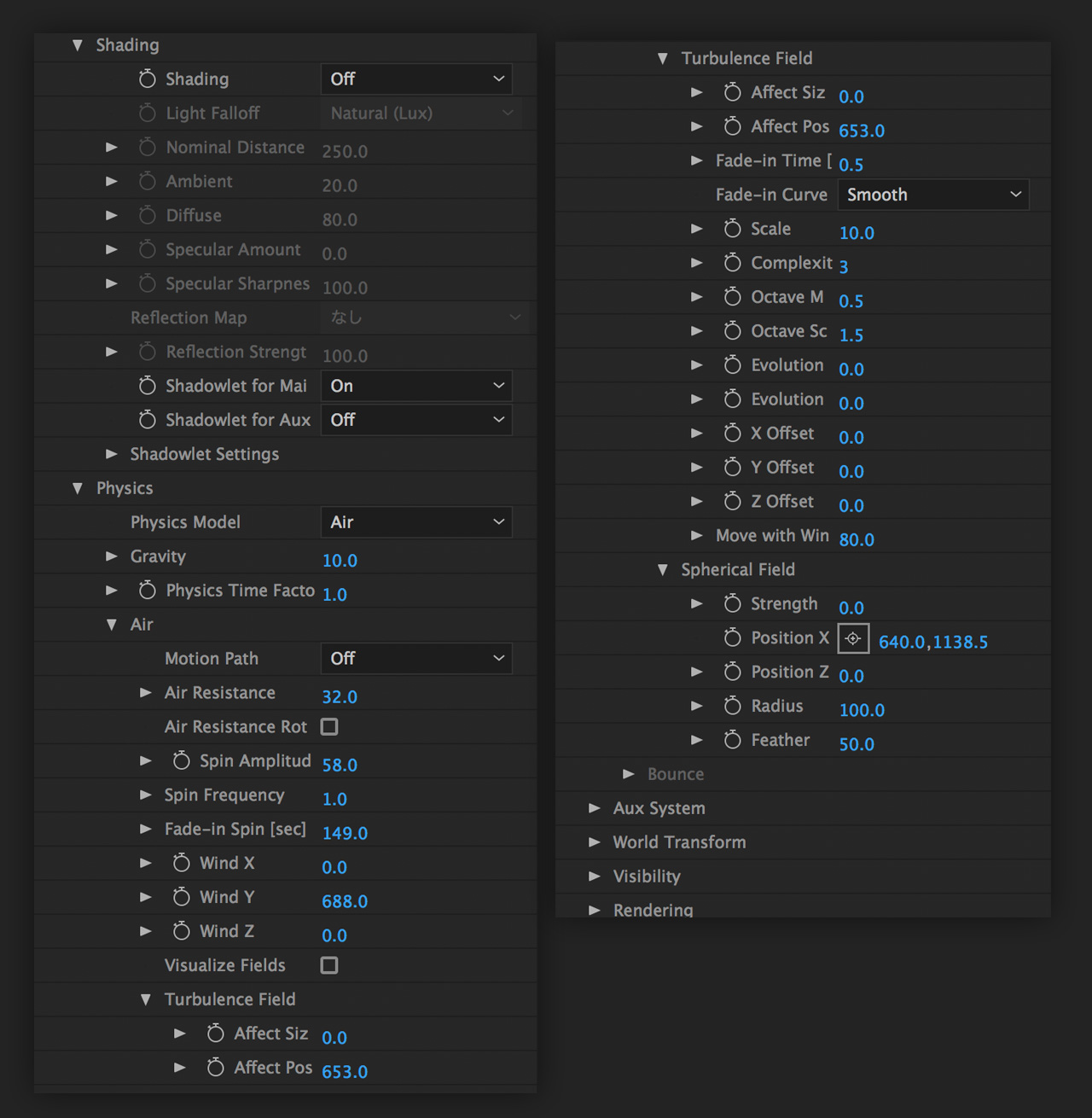The image size is (1092, 1118).
Task: Expand the Shadowlet Settings group
Action: 112,454
